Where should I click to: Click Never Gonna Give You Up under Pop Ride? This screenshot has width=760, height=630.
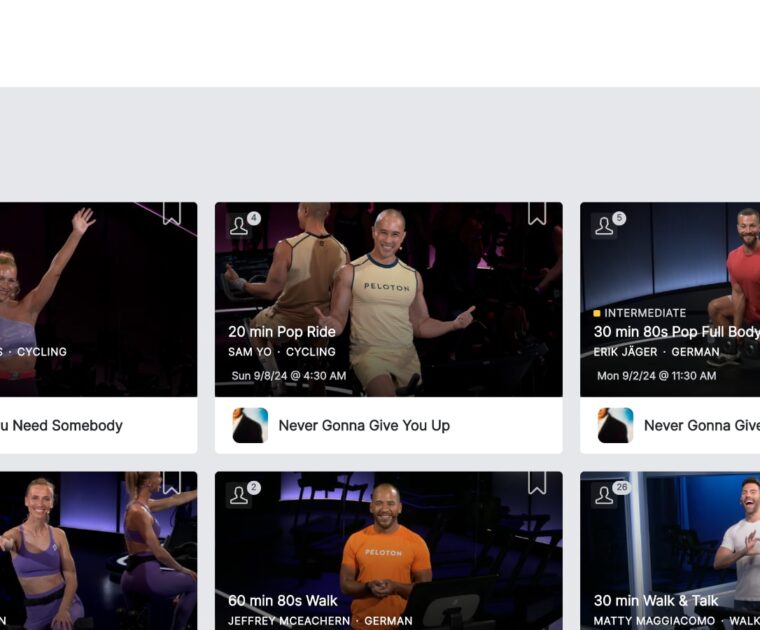click(364, 425)
